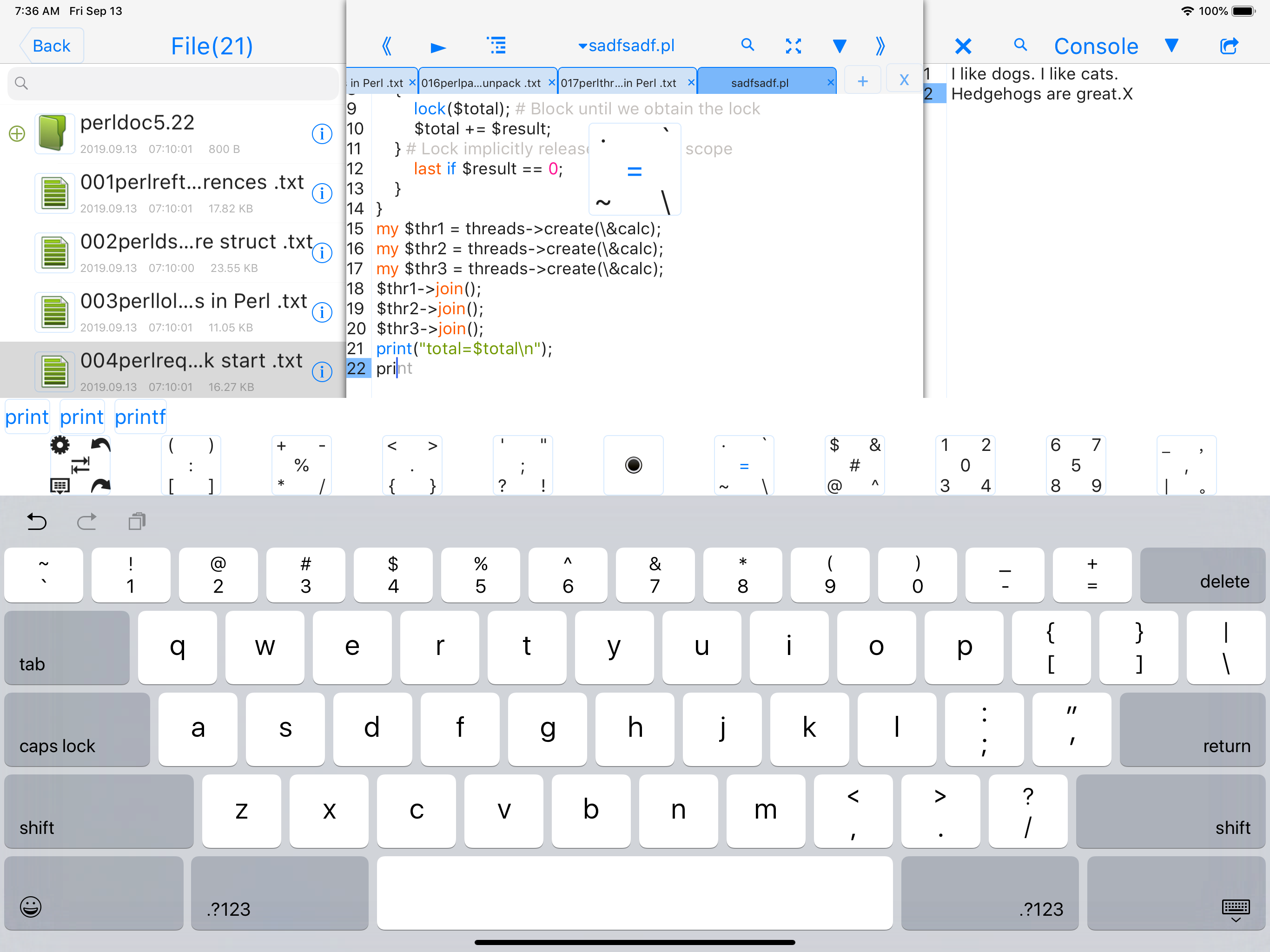Show info for perldoc5.22
This screenshot has width=1270, height=952.
pos(322,134)
